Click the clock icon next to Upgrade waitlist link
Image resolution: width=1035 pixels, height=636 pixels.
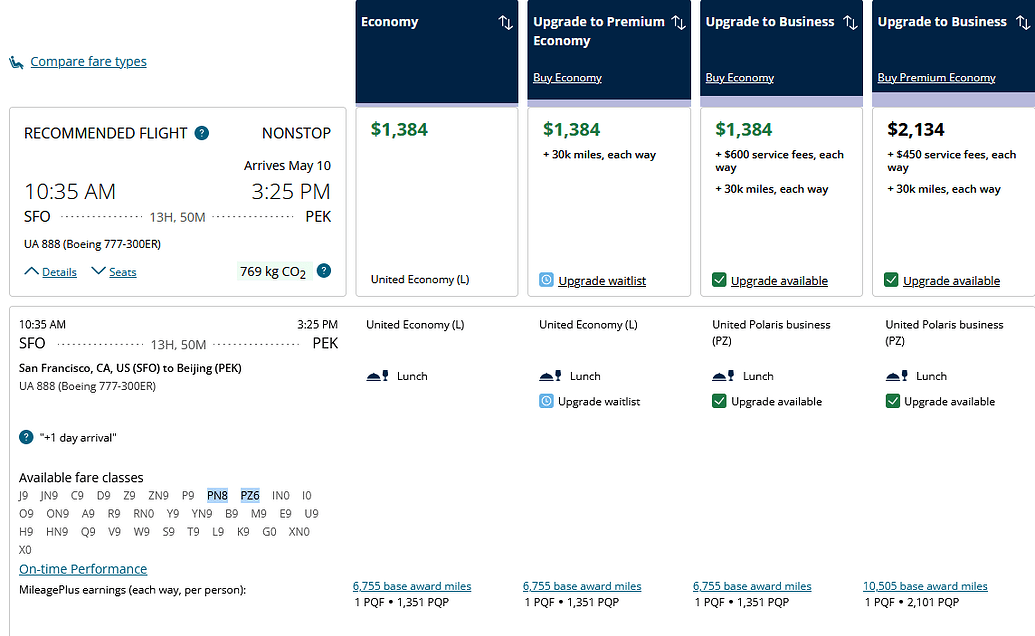[547, 280]
